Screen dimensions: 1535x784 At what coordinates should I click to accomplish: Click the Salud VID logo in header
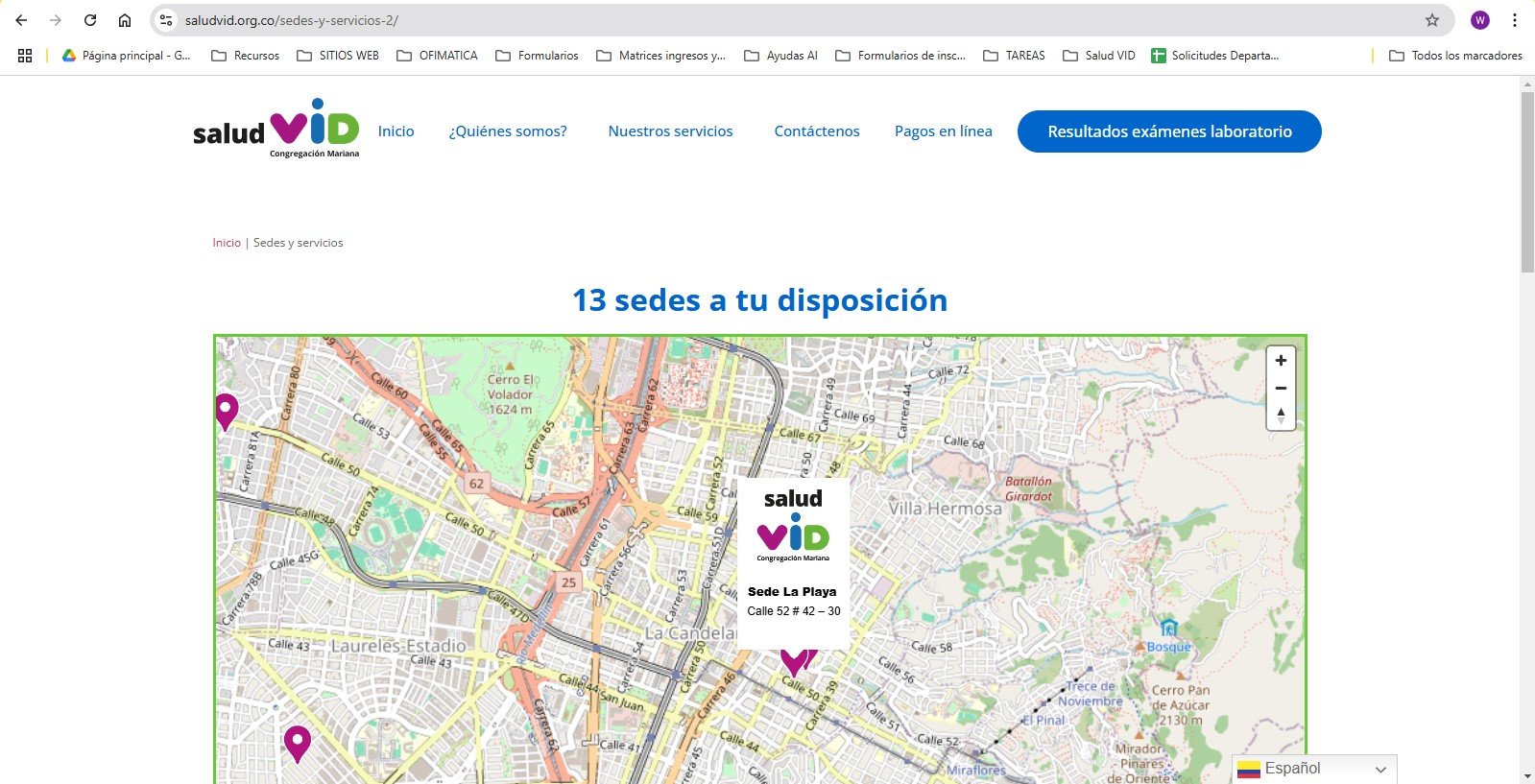tap(276, 130)
